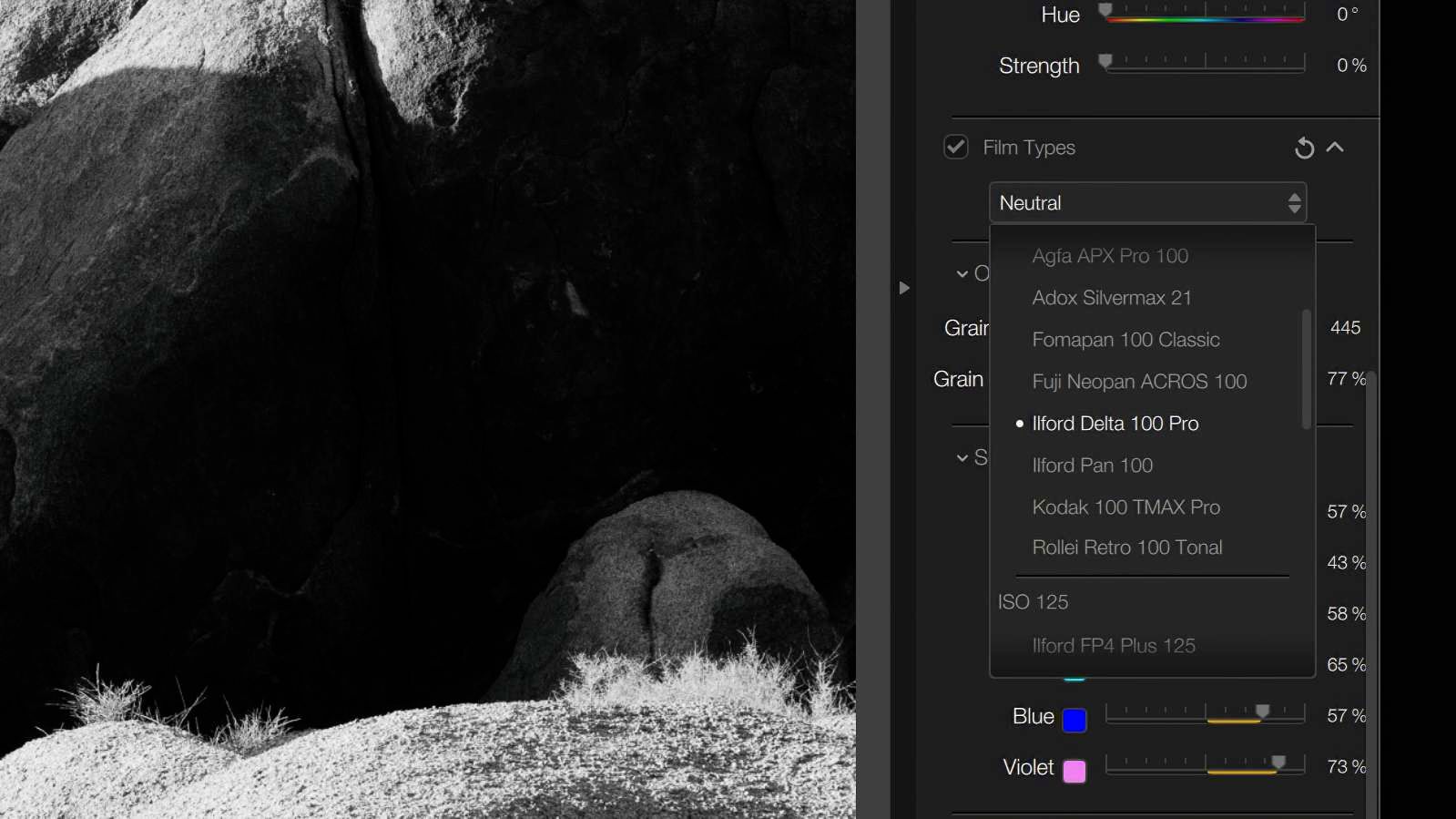Click the Strength value 0 %
This screenshot has height=819, width=1456.
[1351, 66]
